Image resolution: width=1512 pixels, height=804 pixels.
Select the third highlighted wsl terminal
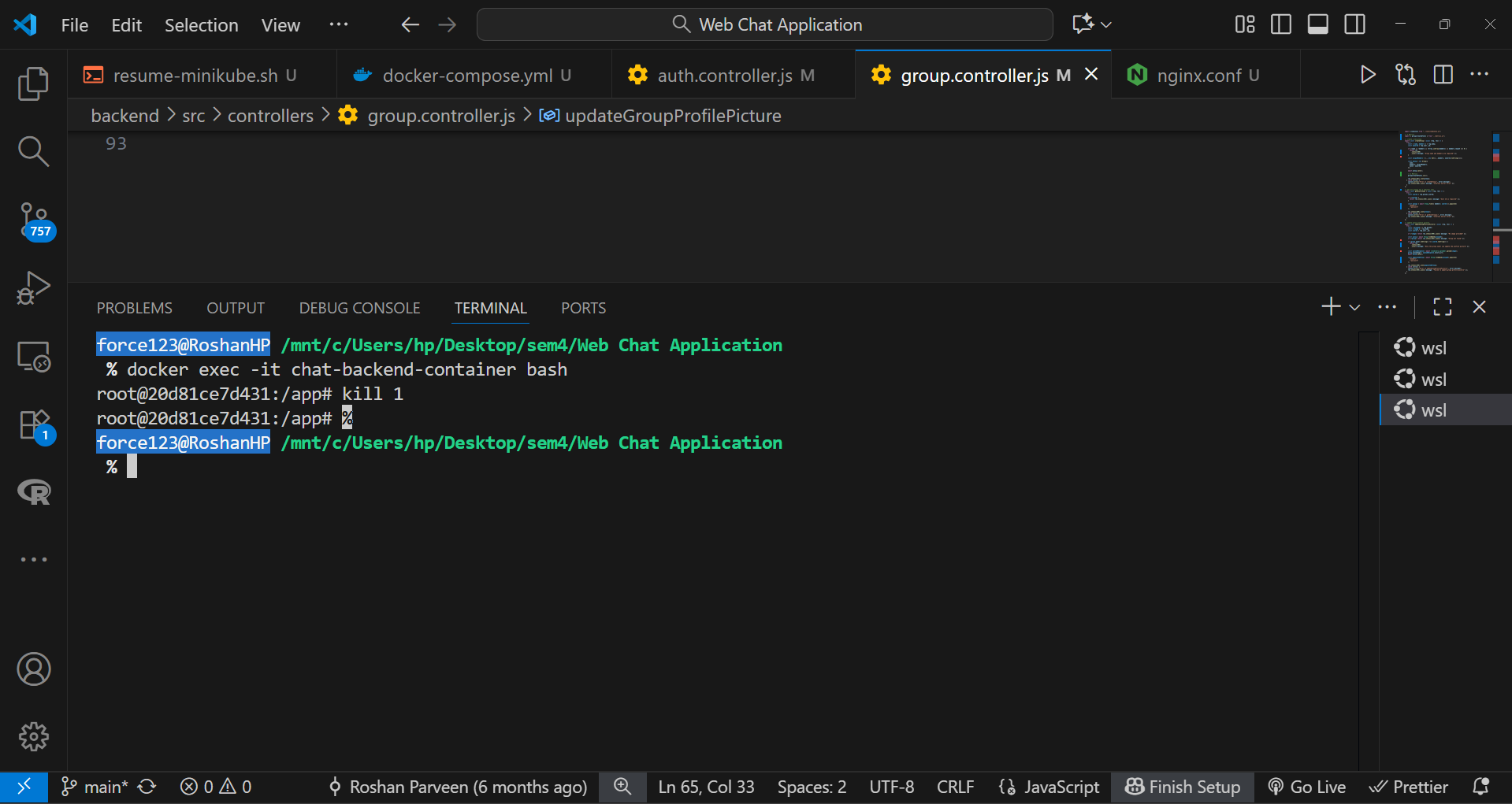coord(1446,409)
